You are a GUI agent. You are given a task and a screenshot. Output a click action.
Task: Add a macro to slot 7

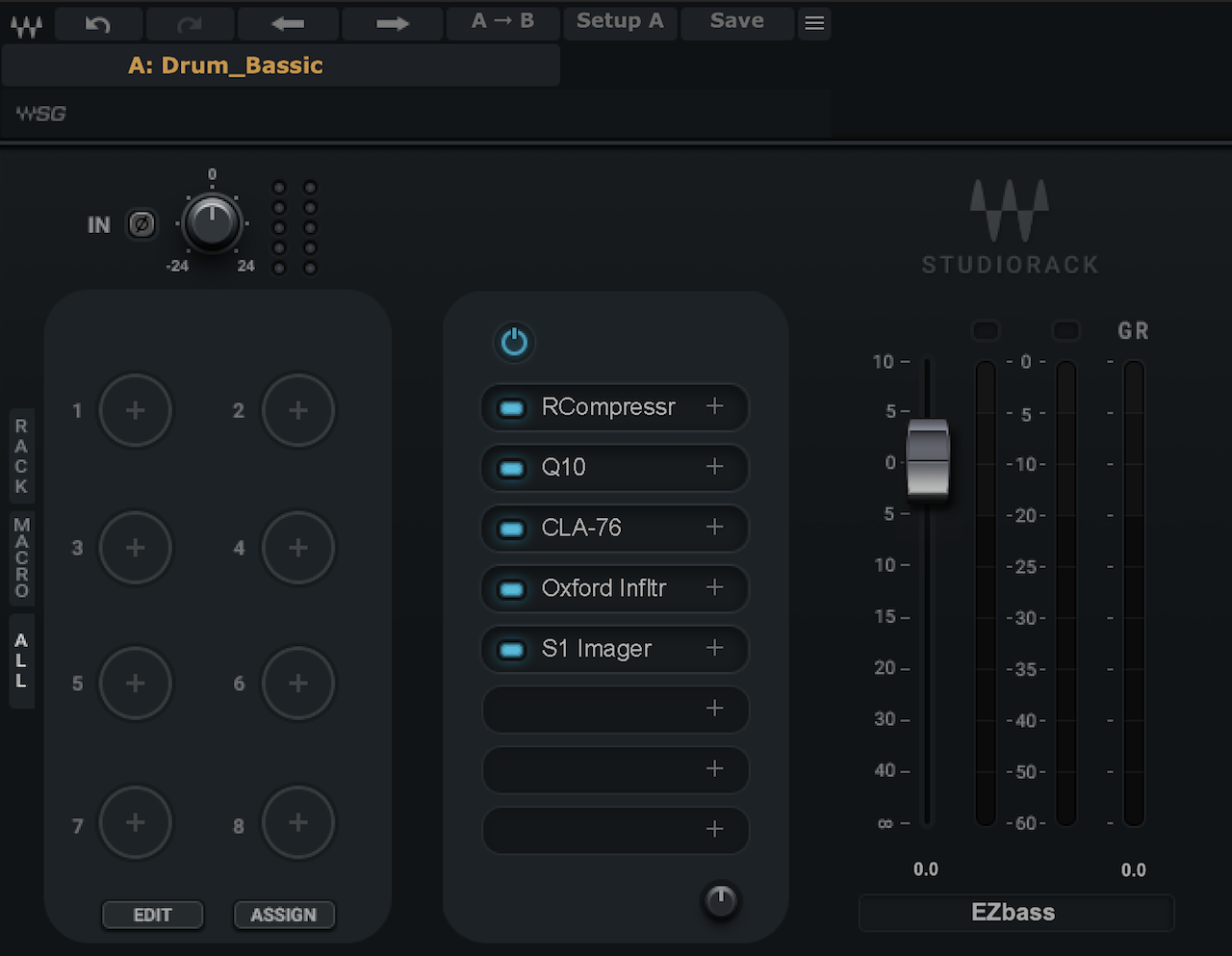pos(136,822)
